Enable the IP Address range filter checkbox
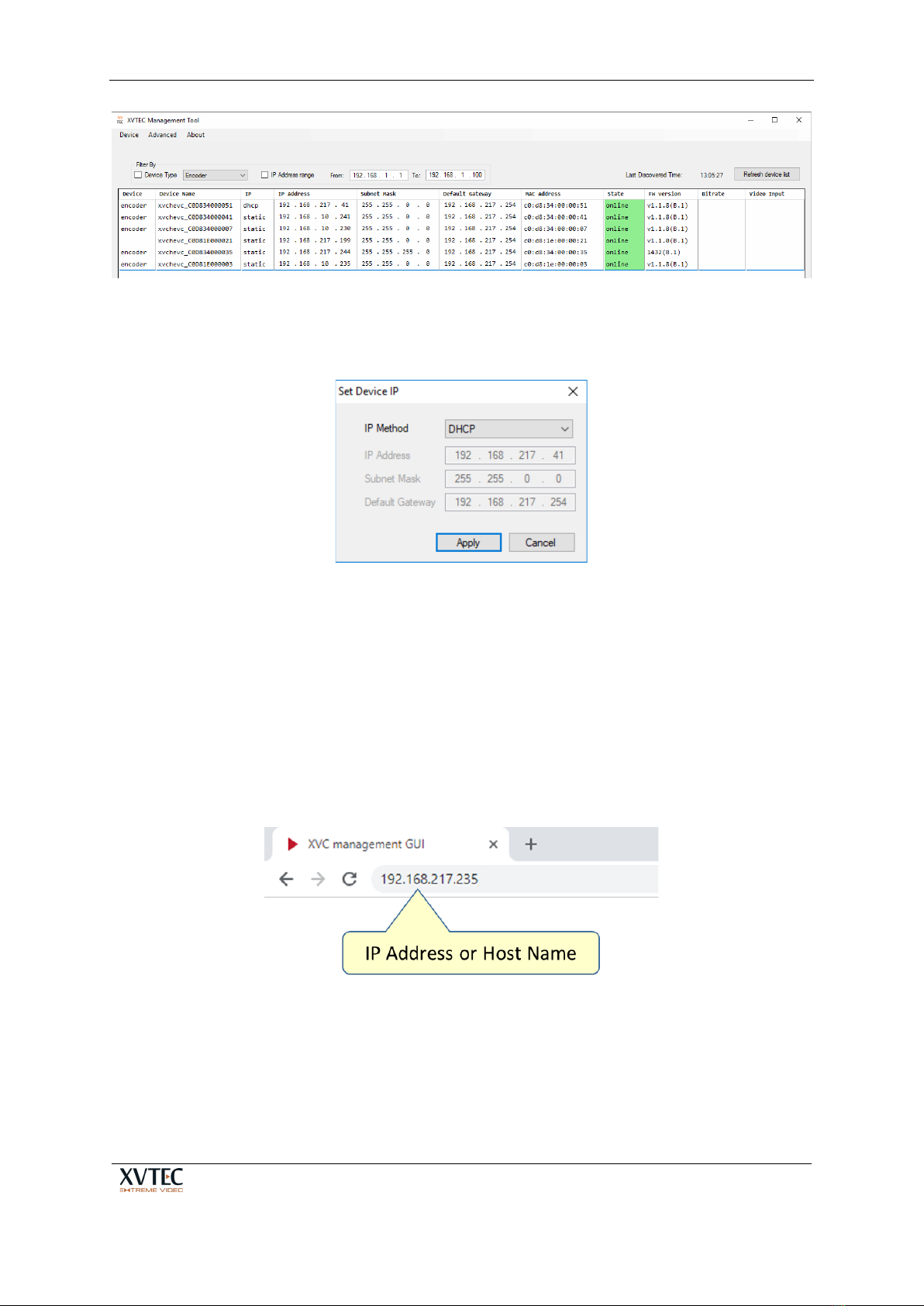This screenshot has height=1306, width=924. tap(264, 175)
